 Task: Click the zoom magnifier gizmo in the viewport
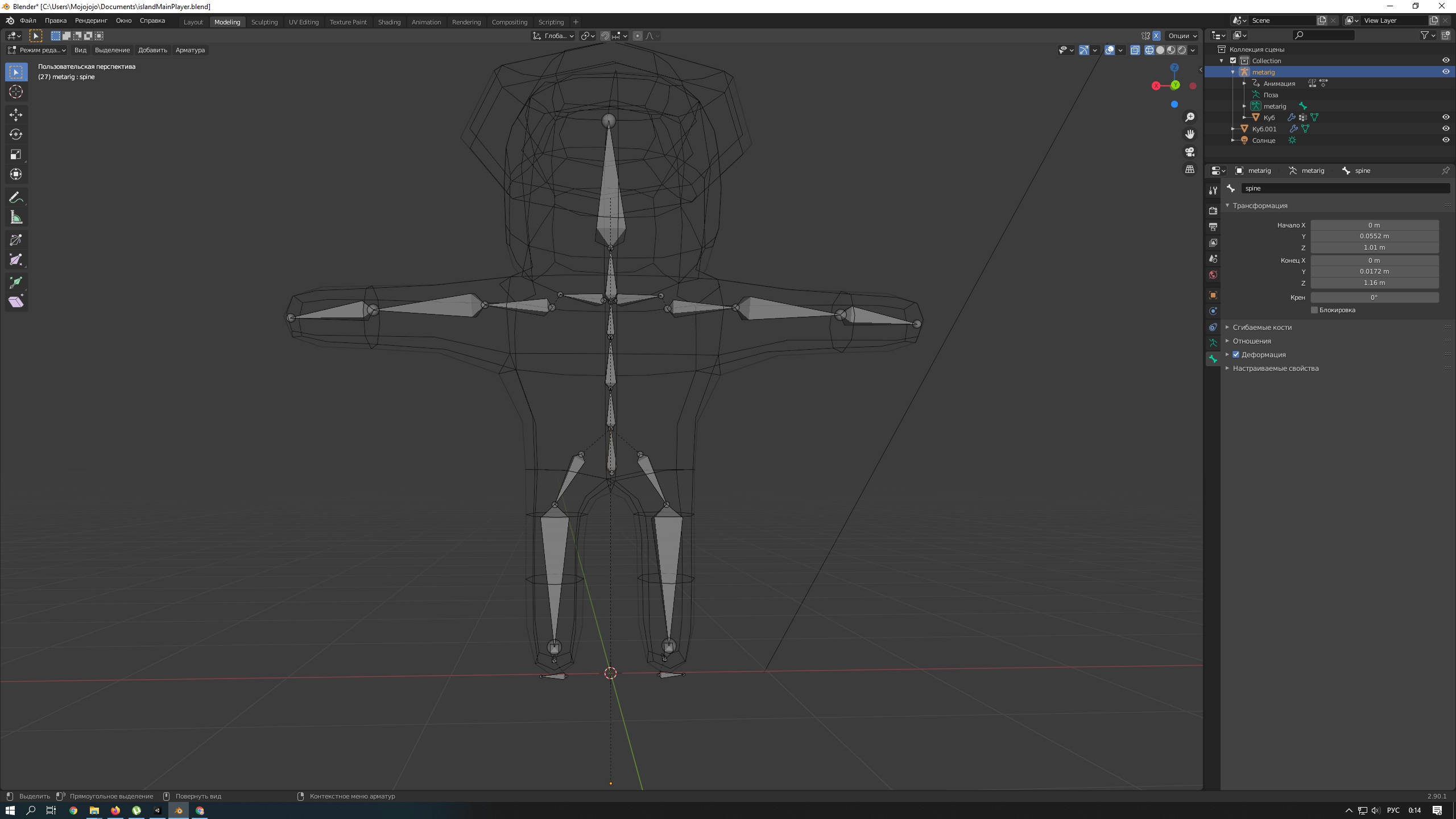point(1190,117)
